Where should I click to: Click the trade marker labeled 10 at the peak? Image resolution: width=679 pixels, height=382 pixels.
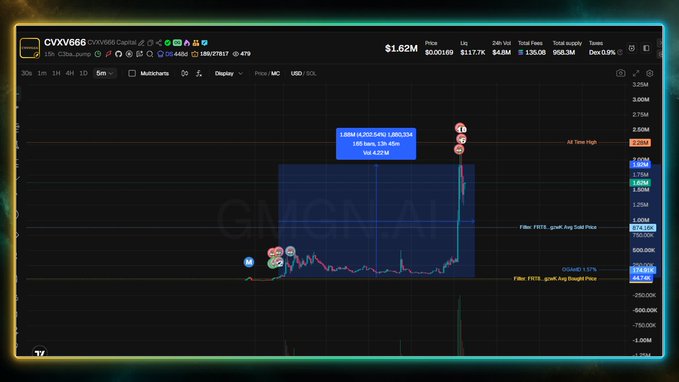tap(461, 129)
